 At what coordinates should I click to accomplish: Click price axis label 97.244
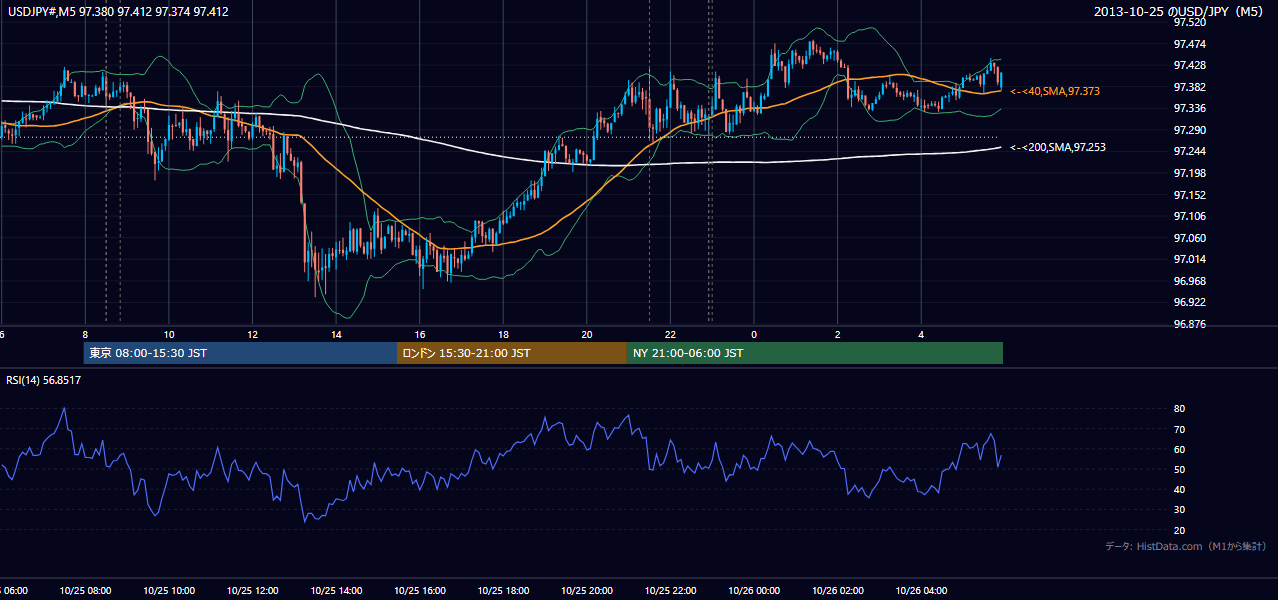1189,151
